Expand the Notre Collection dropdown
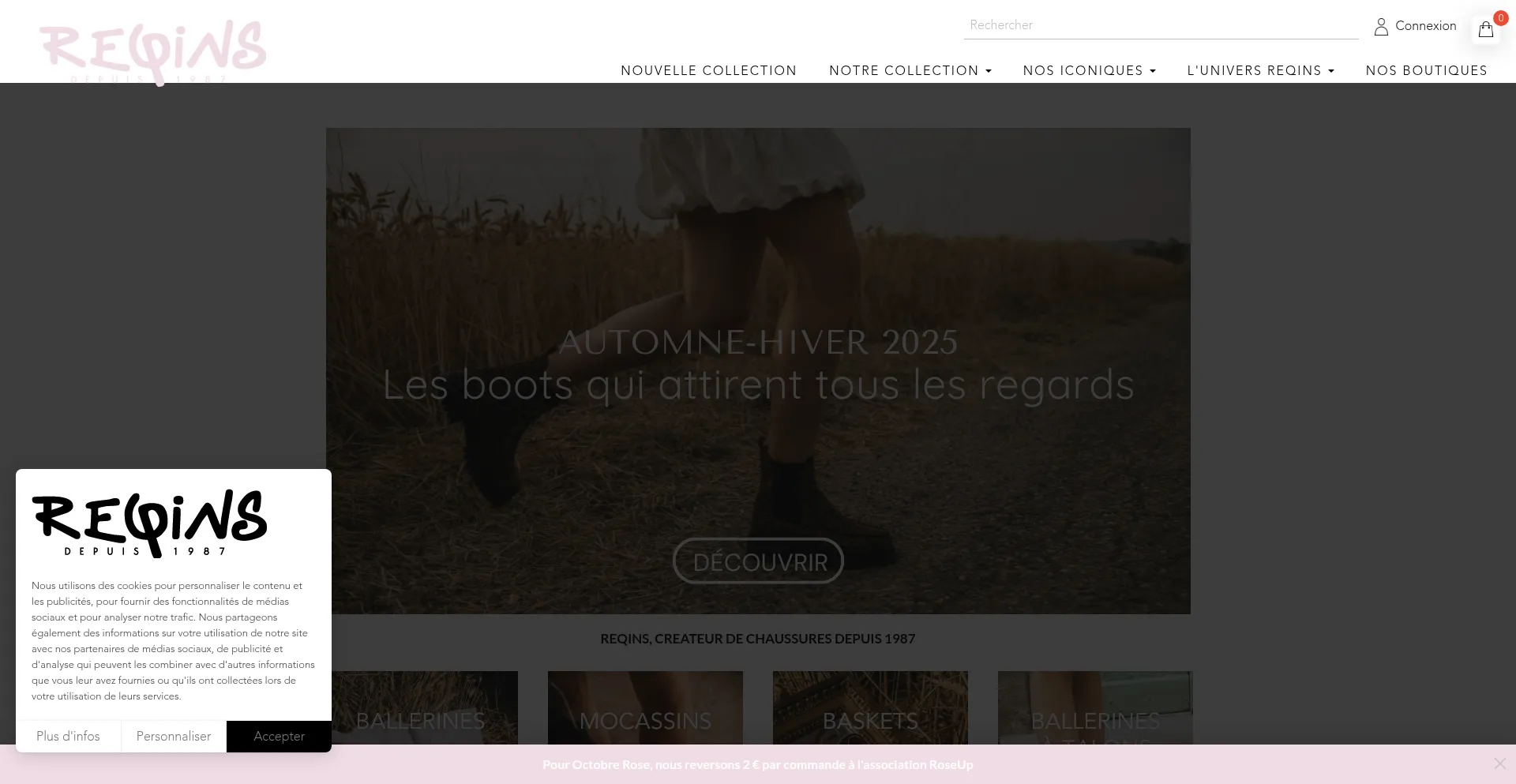The height and width of the screenshot is (784, 1516). point(910,71)
